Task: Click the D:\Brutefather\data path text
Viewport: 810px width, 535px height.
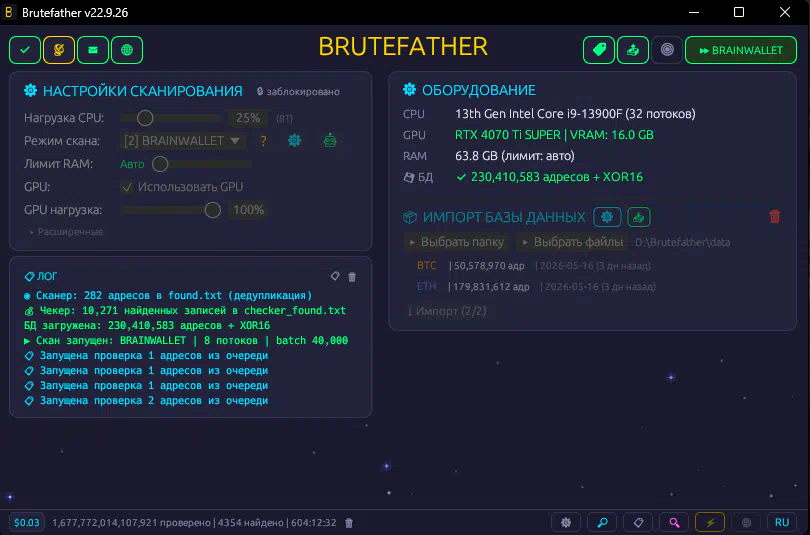Action: click(682, 243)
